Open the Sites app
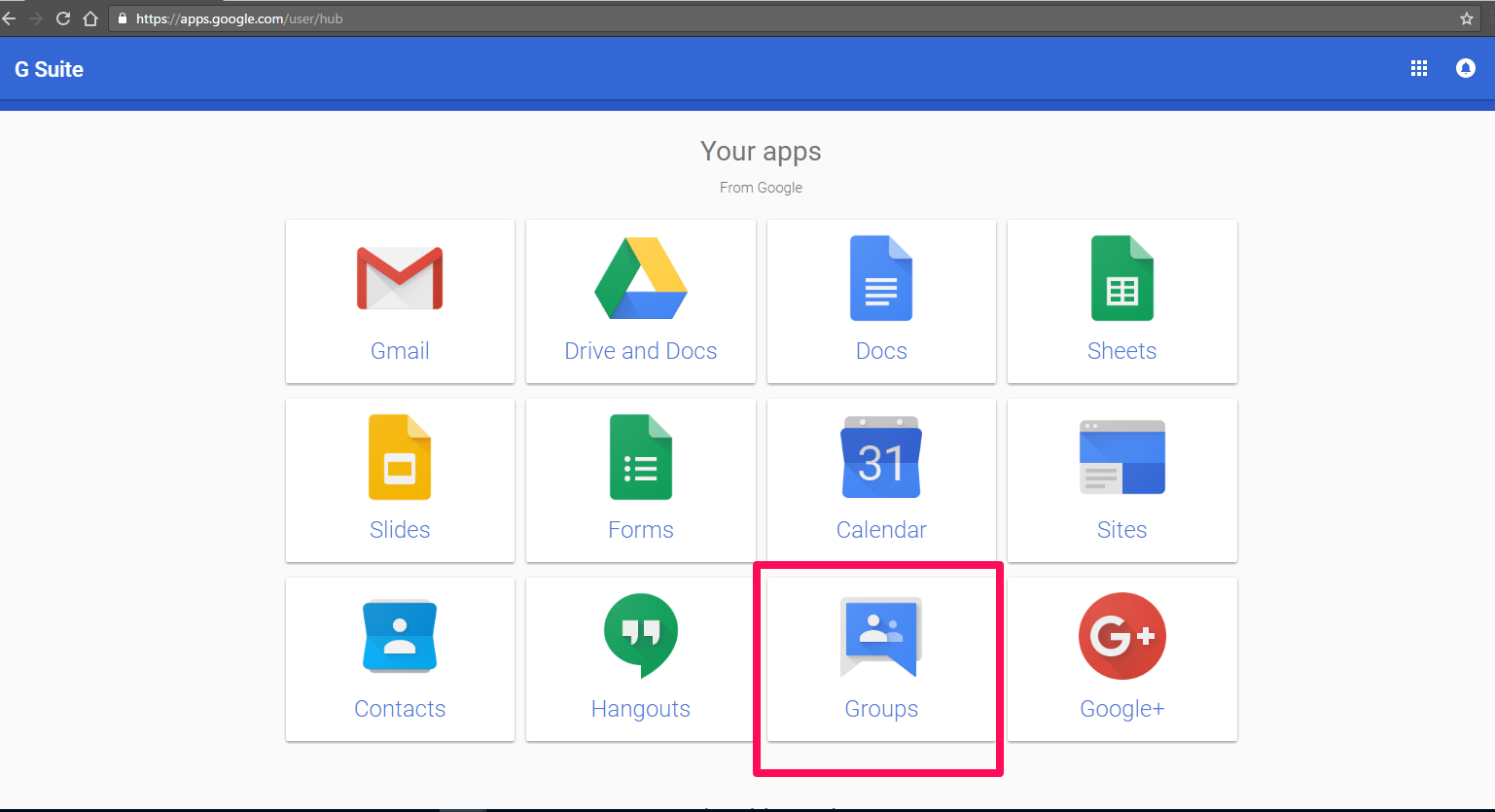 coord(1121,480)
